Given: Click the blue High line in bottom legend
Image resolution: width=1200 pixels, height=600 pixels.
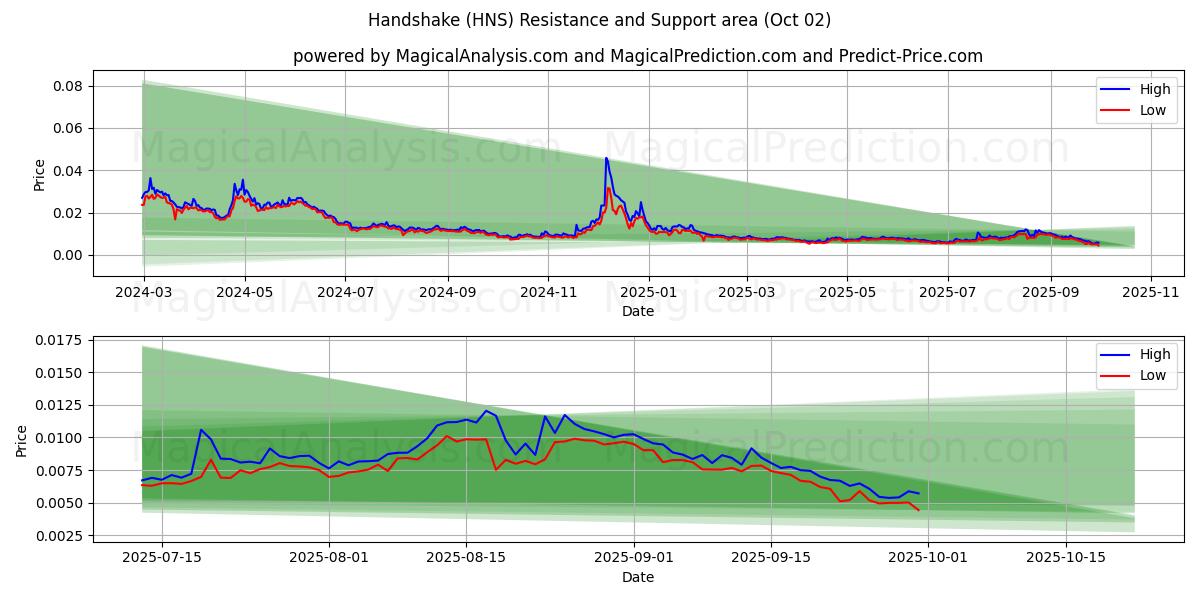Looking at the screenshot, I should click(1116, 354).
